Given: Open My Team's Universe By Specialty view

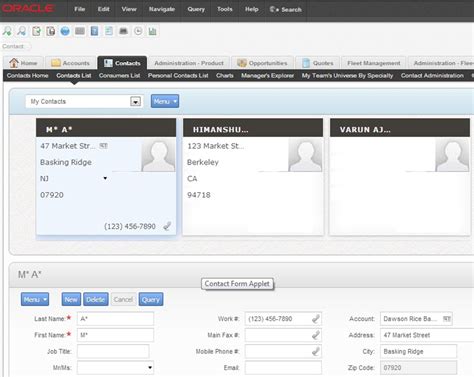Looking at the screenshot, I should pos(347,76).
